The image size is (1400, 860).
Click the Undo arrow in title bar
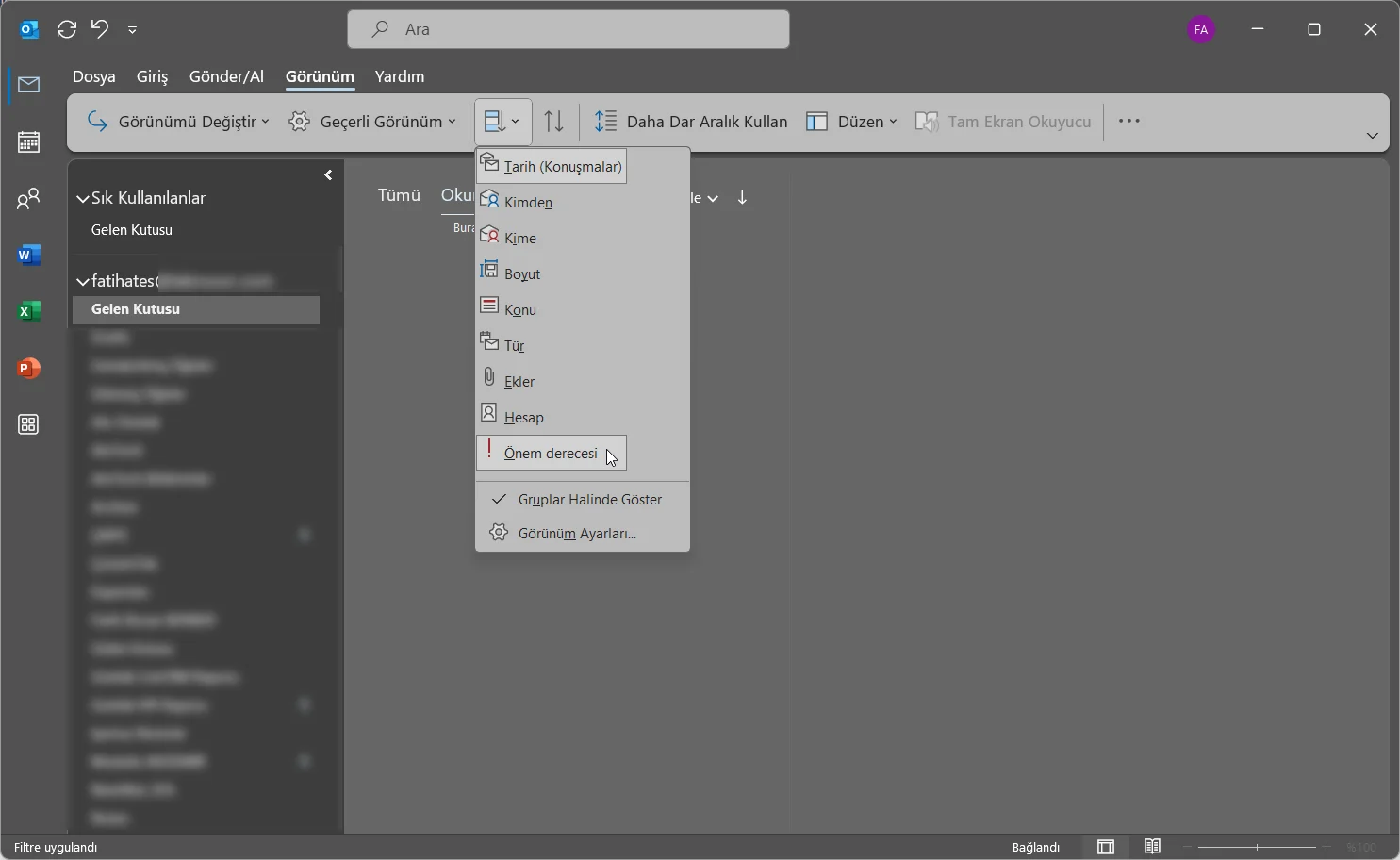tap(100, 29)
